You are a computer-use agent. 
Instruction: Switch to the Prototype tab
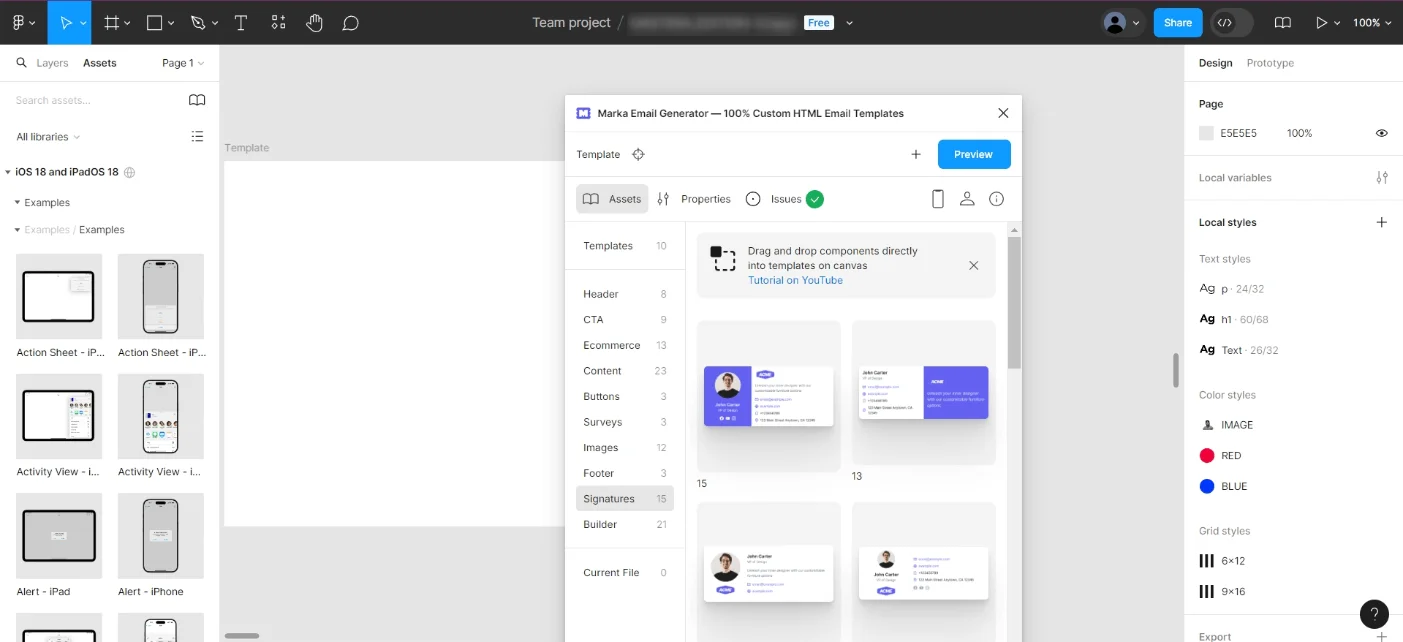(x=1270, y=62)
